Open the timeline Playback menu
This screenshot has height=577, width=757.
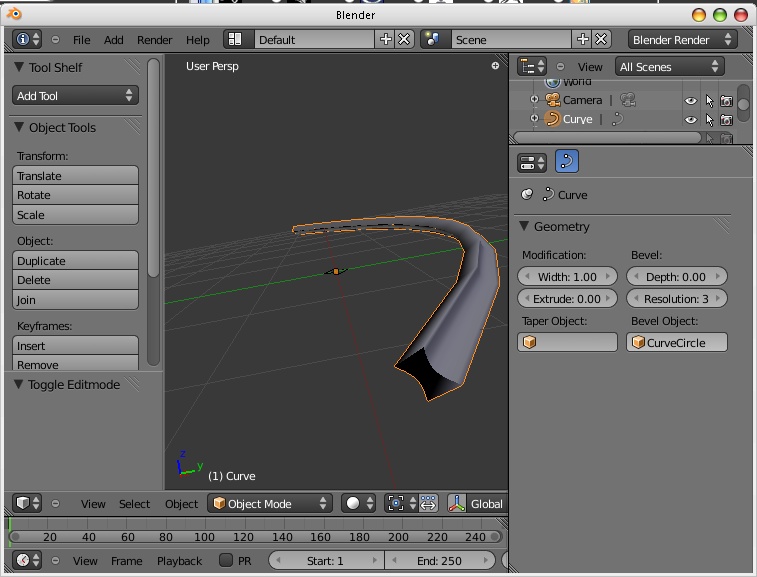coord(180,561)
